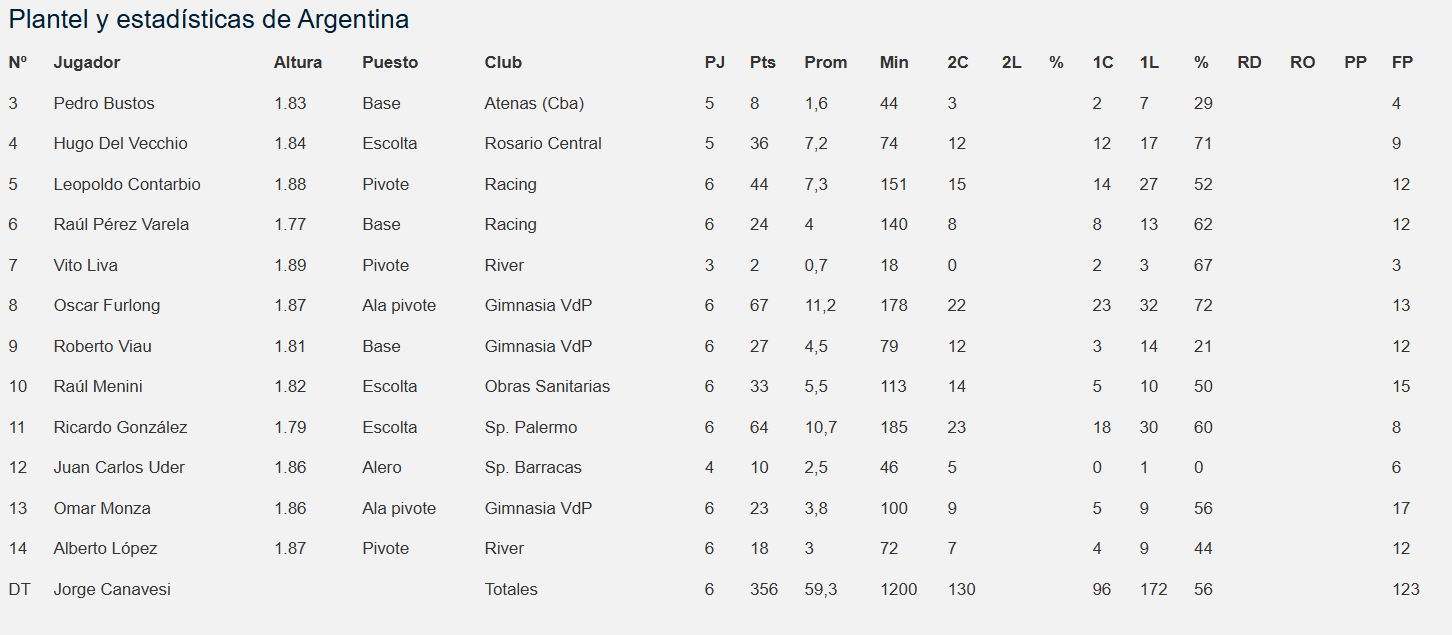Click the Rosario Central club cell
This screenshot has height=635, width=1452.
pos(543,143)
